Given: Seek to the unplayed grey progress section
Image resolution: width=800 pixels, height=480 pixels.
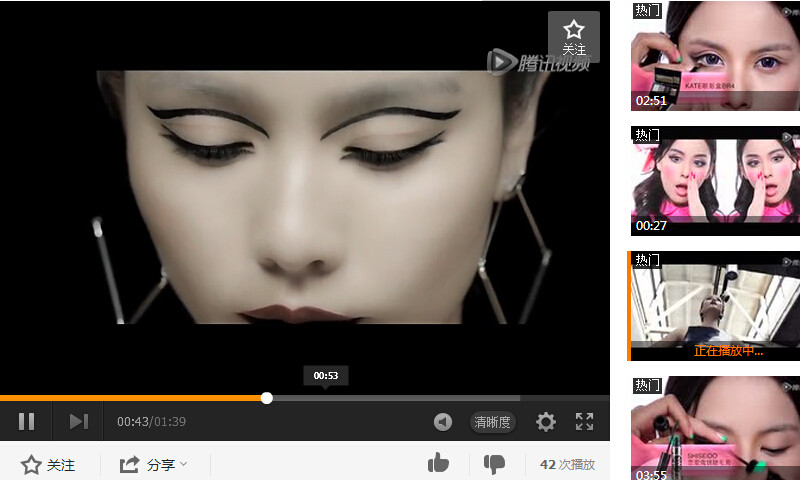Looking at the screenshot, I should coord(395,398).
